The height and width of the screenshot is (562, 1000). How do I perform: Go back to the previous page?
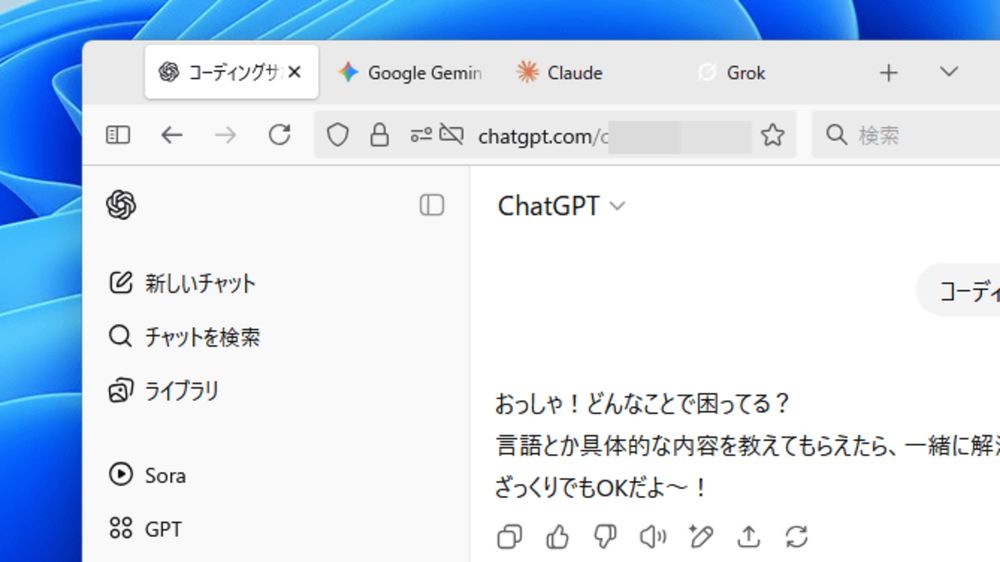[172, 135]
